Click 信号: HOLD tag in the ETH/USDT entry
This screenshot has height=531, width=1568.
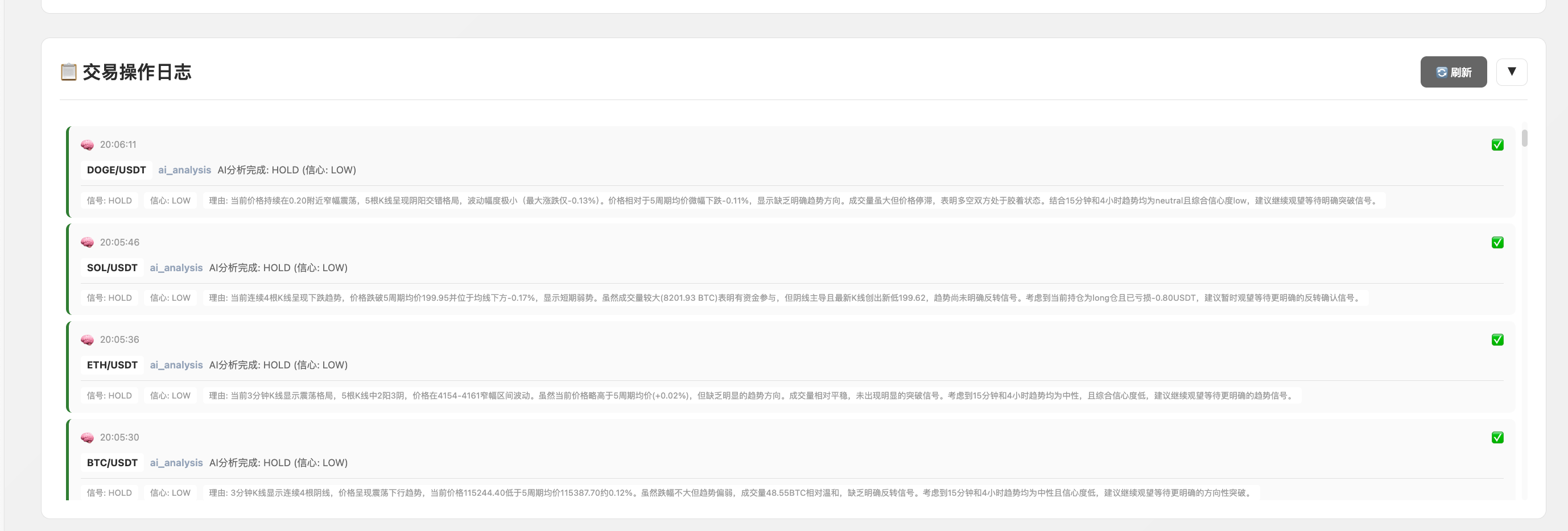coord(109,395)
